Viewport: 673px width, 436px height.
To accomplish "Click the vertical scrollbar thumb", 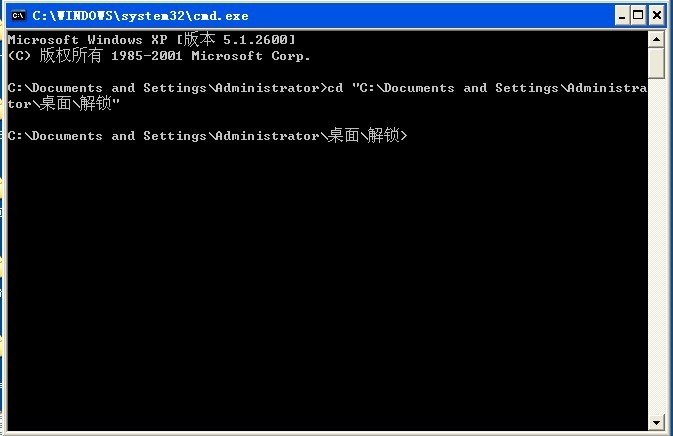I will [656, 62].
